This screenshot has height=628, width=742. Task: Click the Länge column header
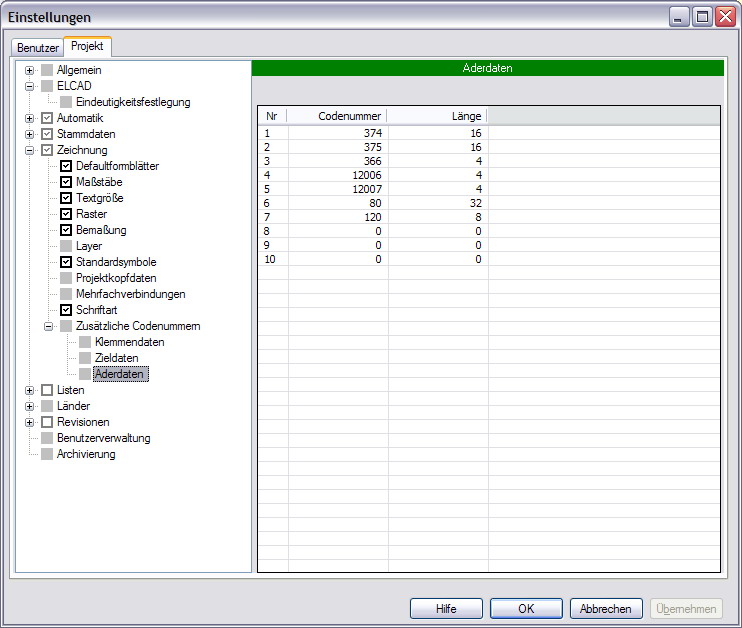437,116
